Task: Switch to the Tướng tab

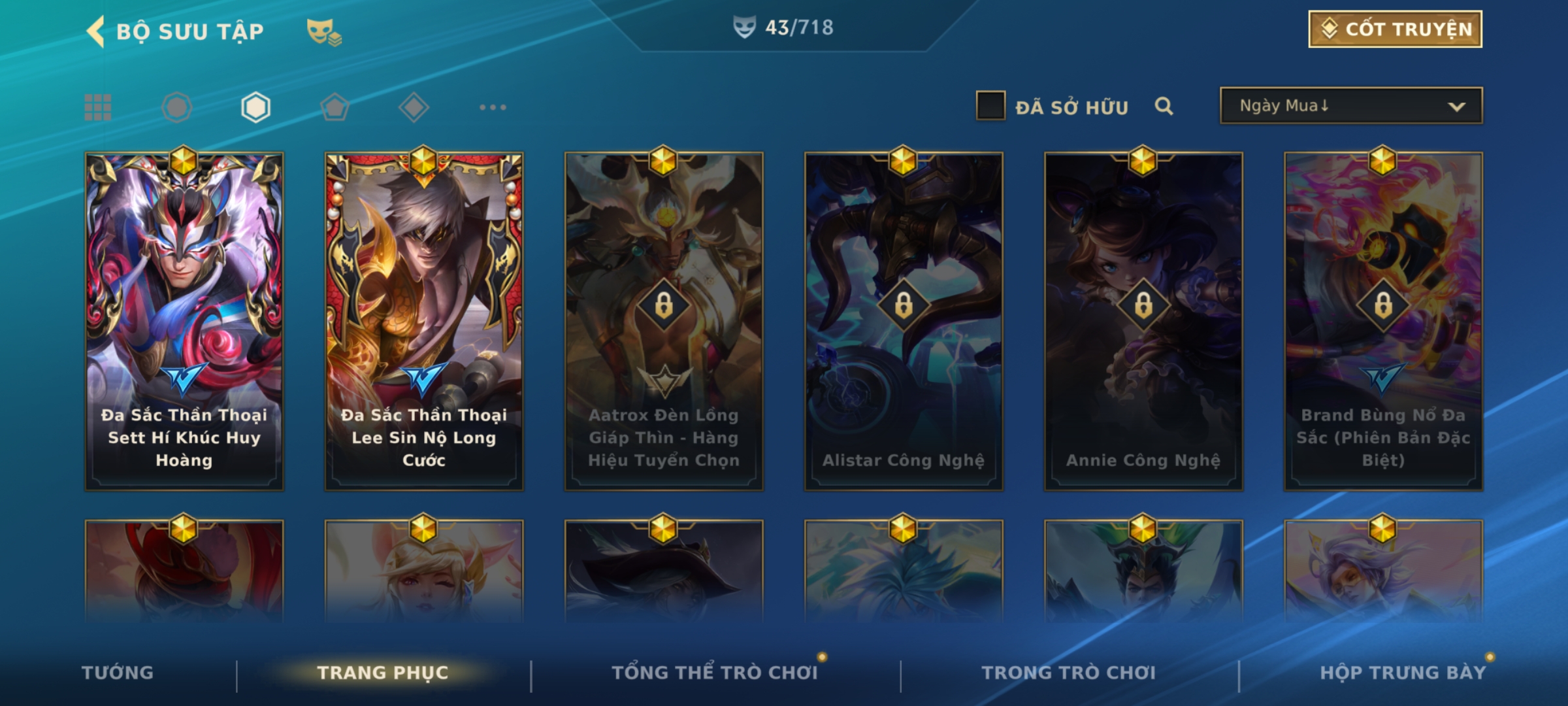Action: point(118,673)
